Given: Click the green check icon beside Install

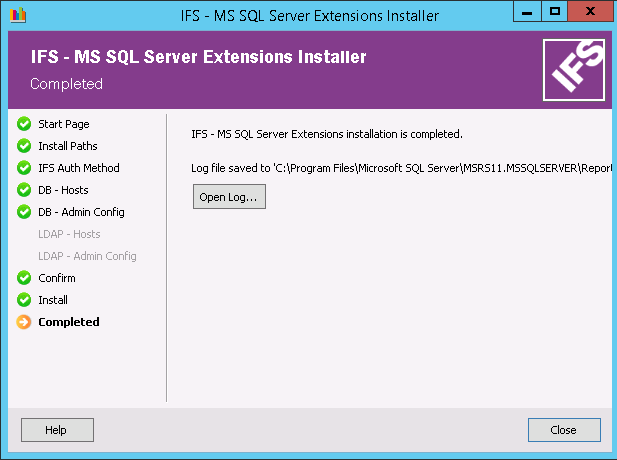Looking at the screenshot, I should (x=24, y=300).
